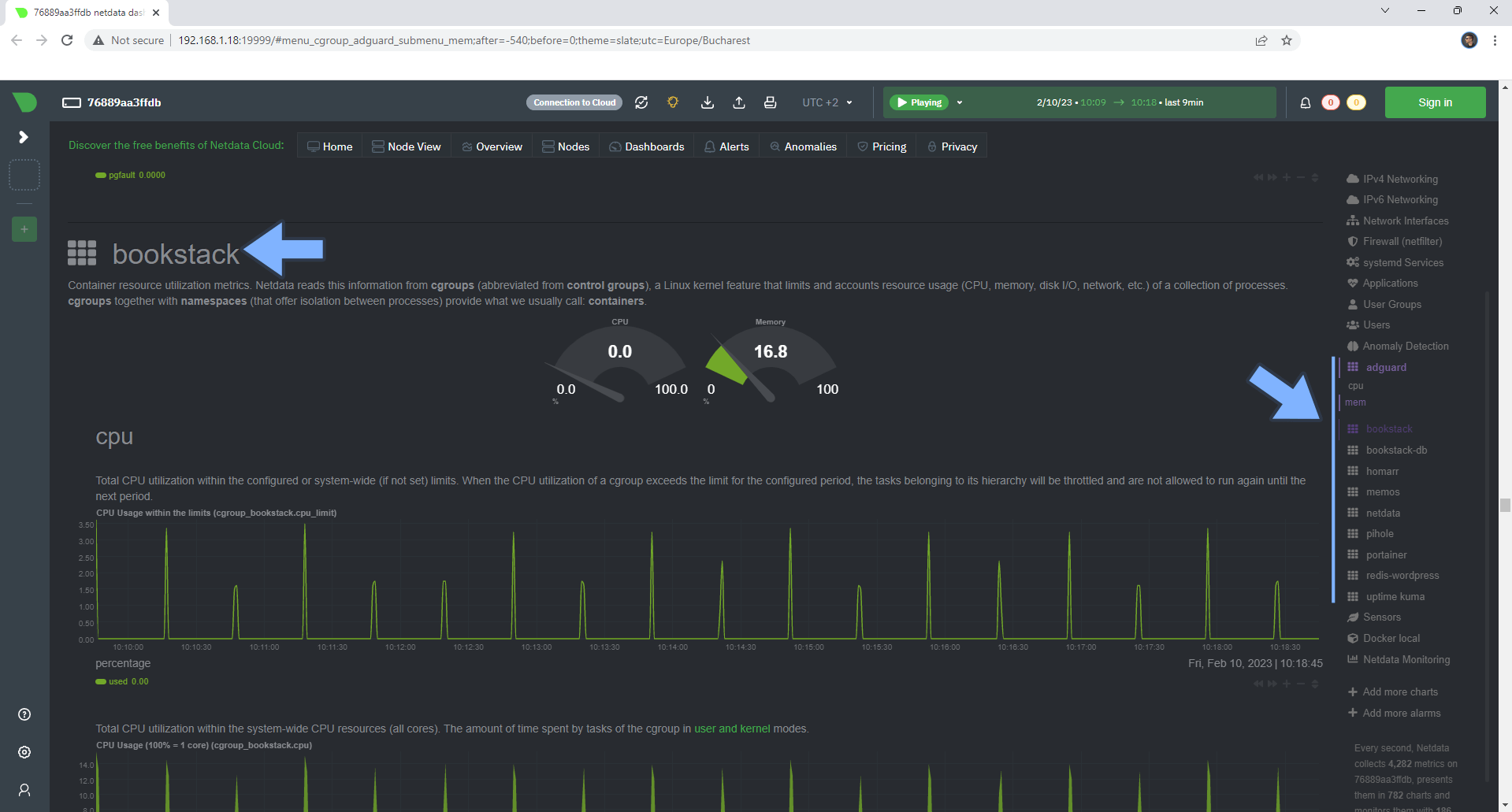
Task: Go to Sensors section
Action: pyautogui.click(x=1374, y=617)
